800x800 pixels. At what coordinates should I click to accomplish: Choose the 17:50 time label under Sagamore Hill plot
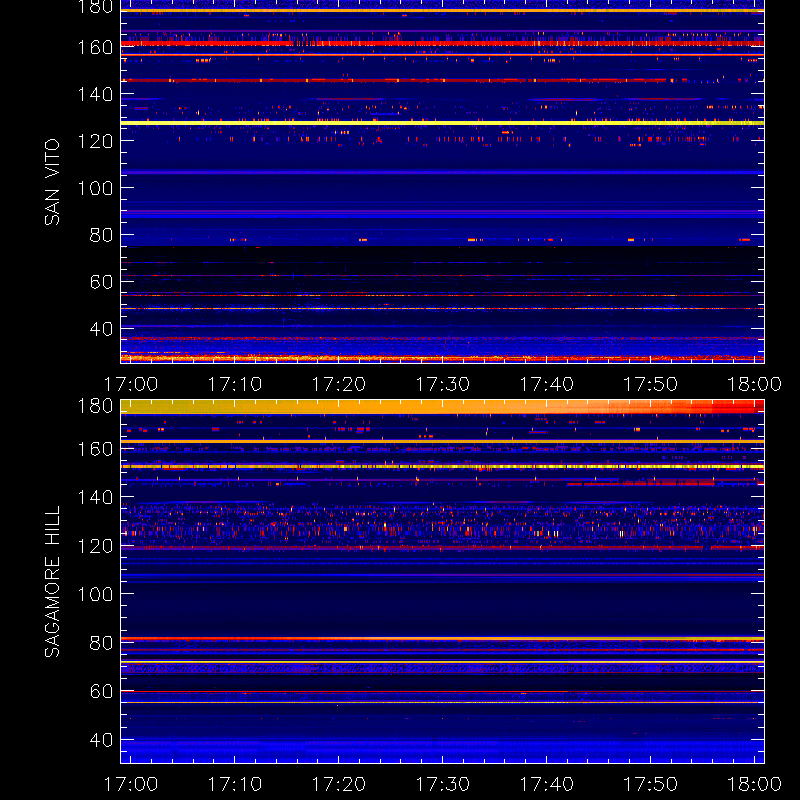[651, 784]
